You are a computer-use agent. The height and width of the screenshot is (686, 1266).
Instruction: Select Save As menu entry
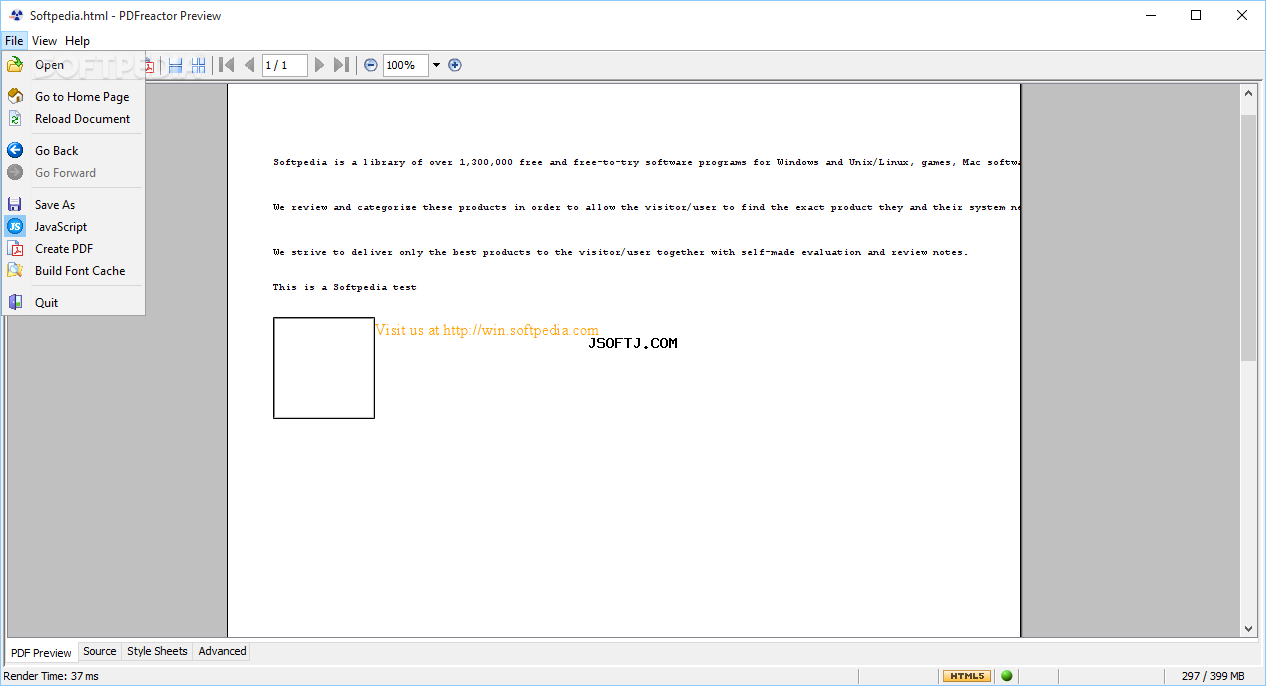pyautogui.click(x=74, y=205)
